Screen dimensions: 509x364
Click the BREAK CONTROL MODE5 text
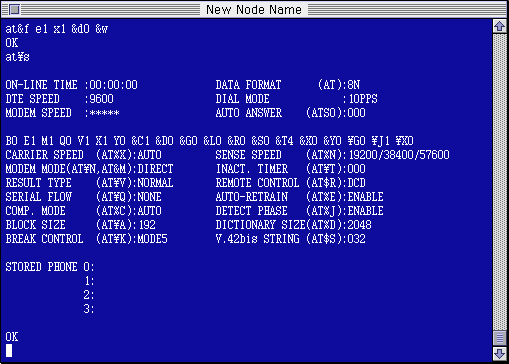tap(152, 239)
